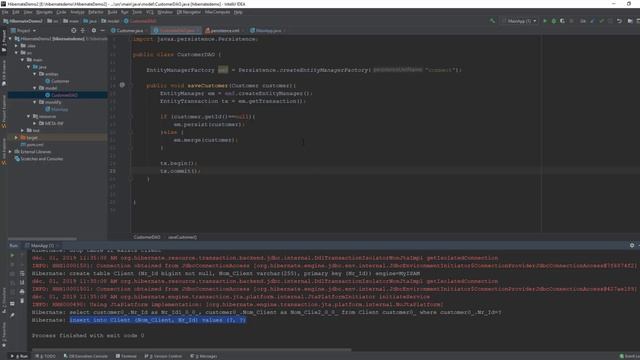Open the Project panel settings gear
Viewport: 640px width, 360px height.
point(94,31)
